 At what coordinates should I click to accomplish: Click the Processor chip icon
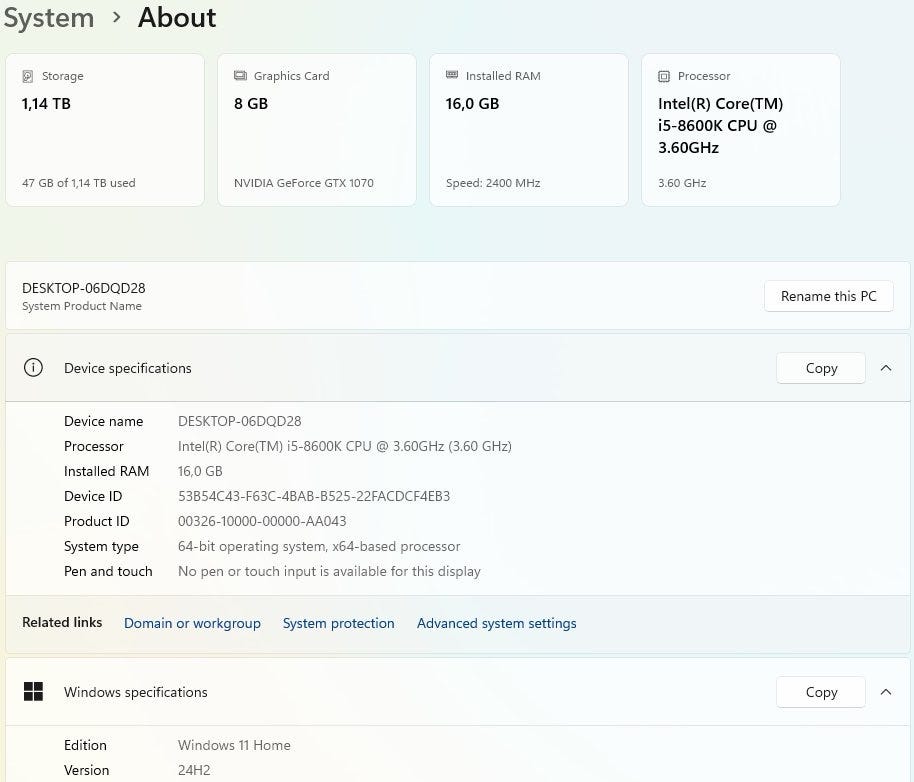[664, 76]
